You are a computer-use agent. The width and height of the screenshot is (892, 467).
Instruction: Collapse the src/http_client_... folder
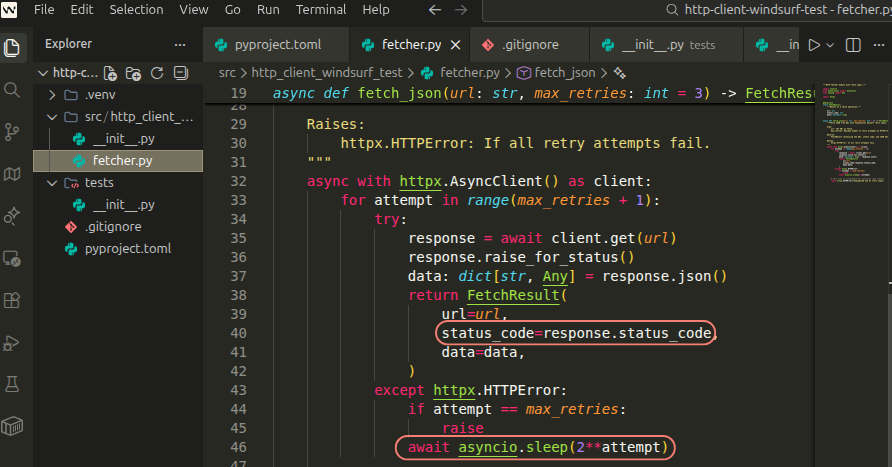point(52,117)
